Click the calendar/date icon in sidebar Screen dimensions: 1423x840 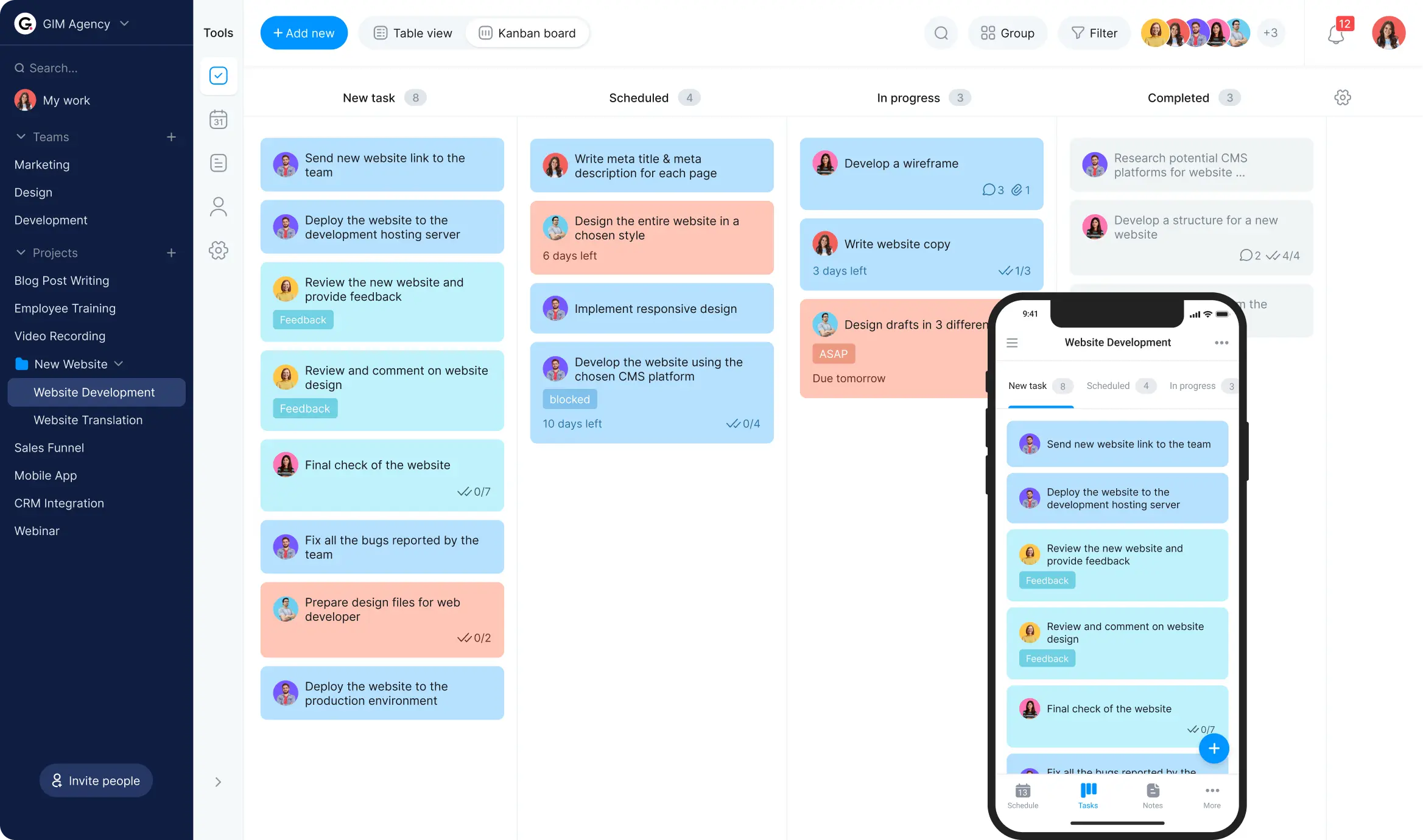218,119
